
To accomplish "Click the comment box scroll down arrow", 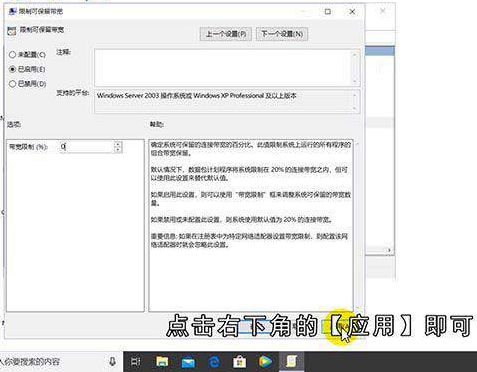I will click(355, 81).
